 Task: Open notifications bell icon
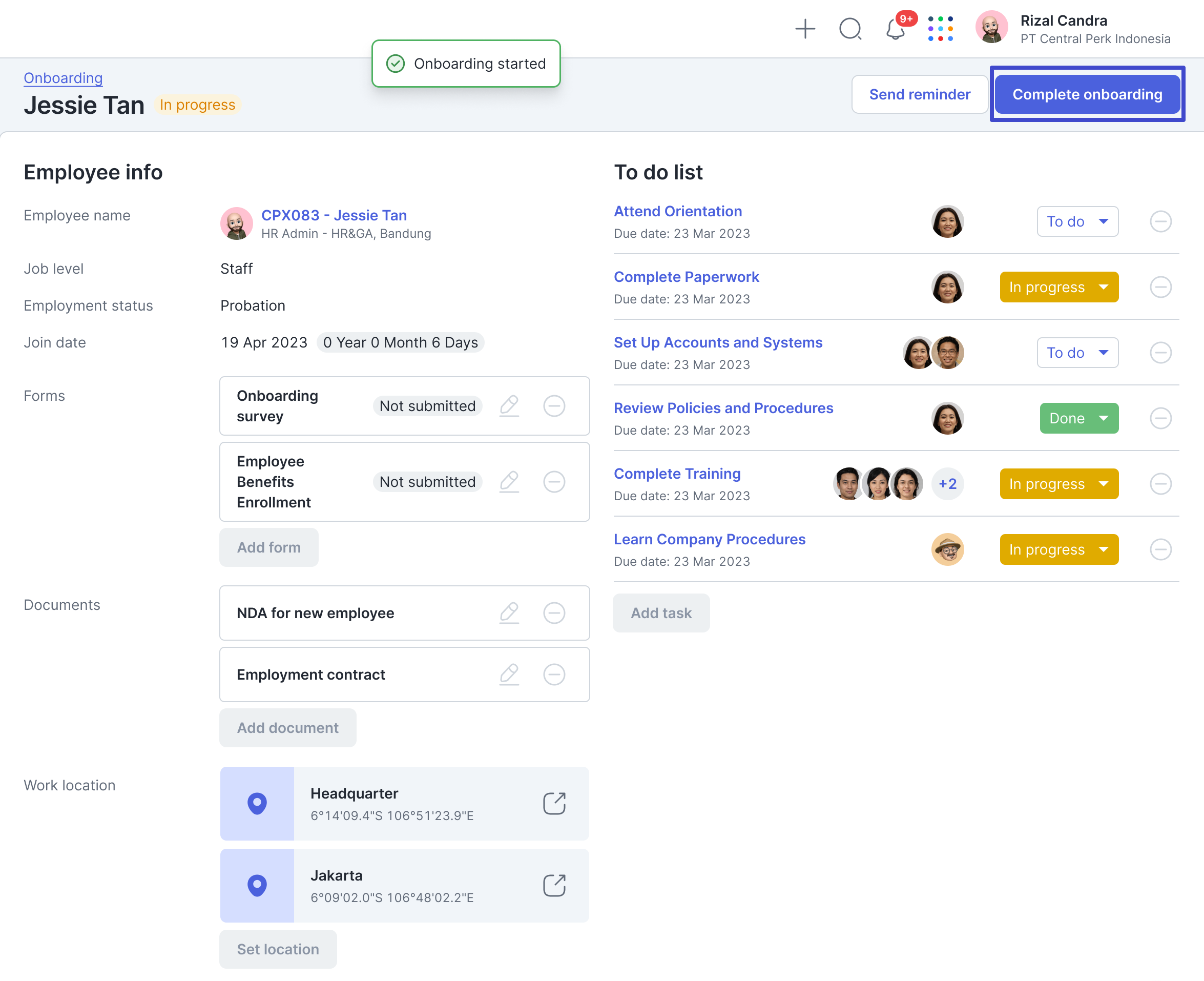coord(895,29)
